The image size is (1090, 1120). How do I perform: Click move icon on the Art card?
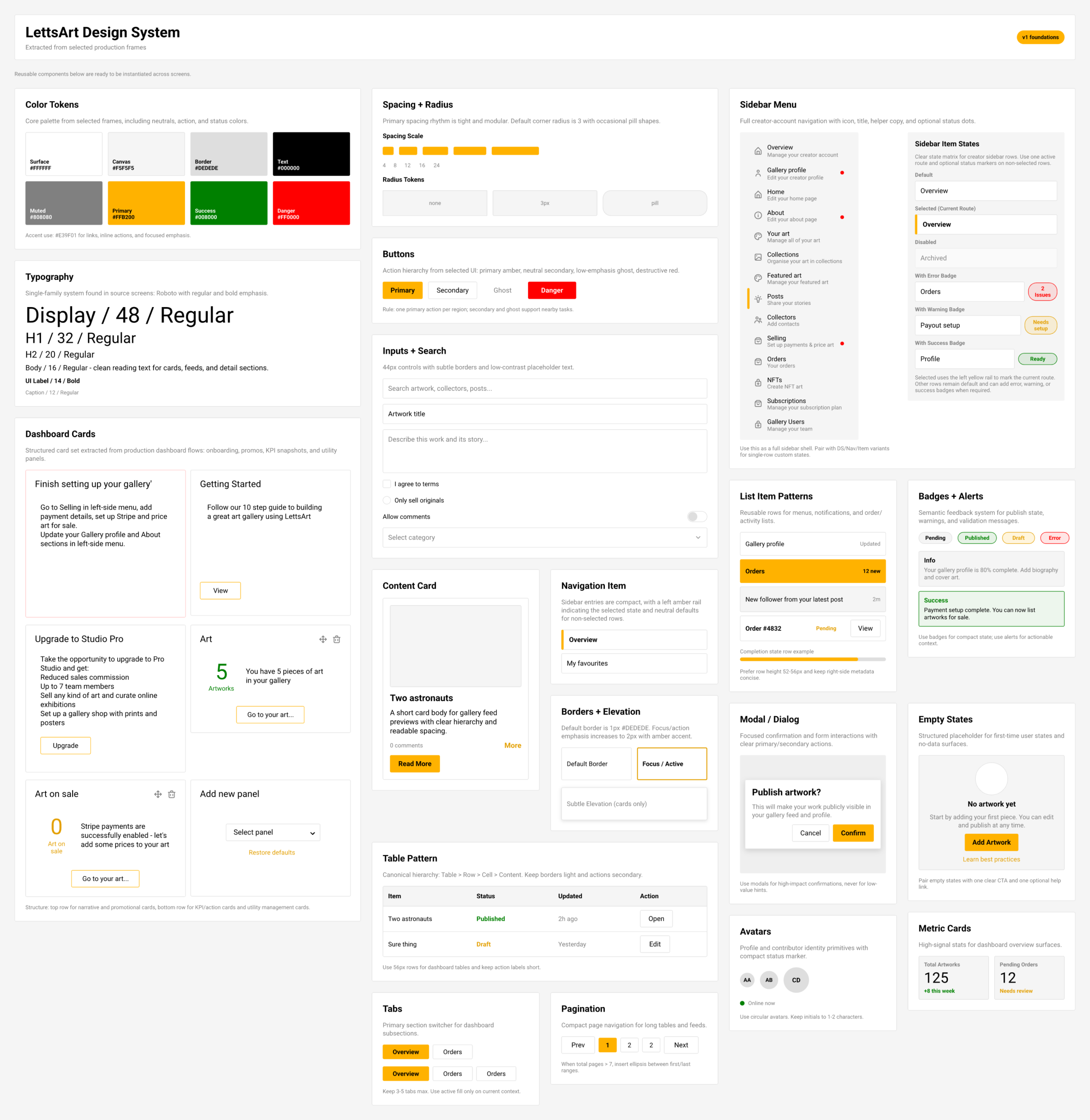click(323, 639)
